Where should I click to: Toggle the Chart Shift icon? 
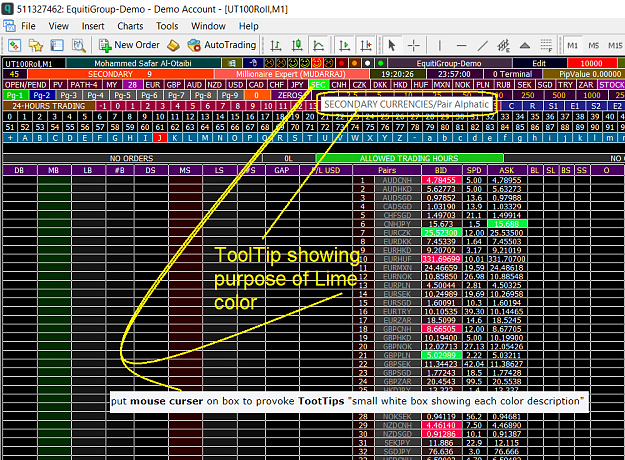pos(366,45)
